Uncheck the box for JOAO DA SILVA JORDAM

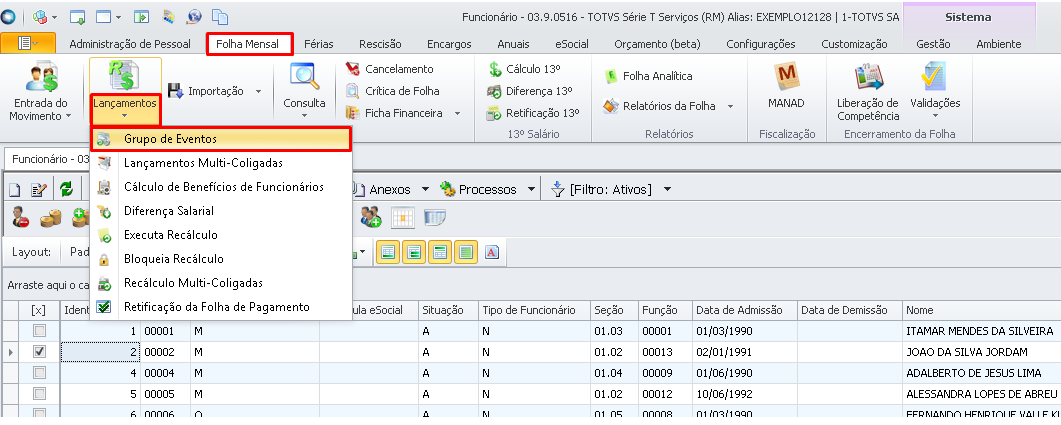click(x=40, y=352)
